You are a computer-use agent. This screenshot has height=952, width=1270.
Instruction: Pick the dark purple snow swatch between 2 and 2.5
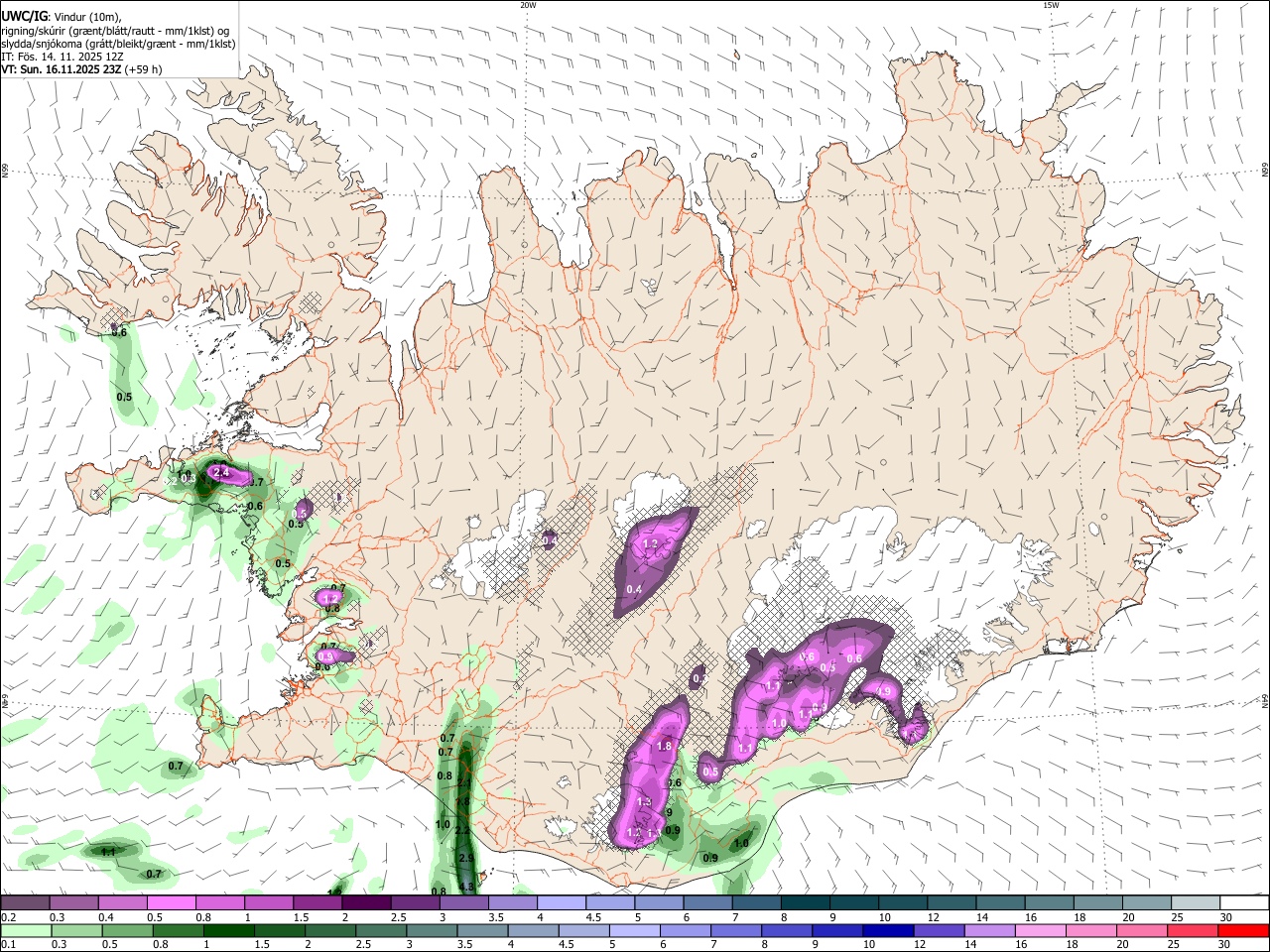click(365, 902)
